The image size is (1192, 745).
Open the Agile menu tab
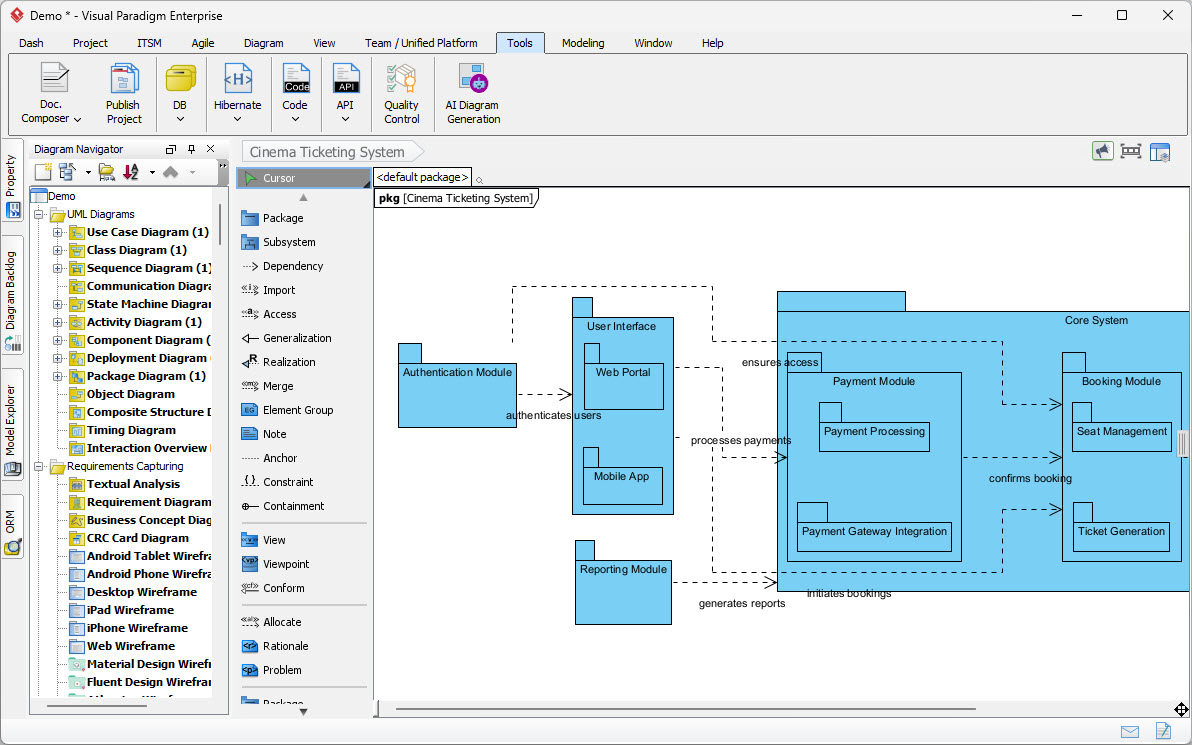[x=203, y=43]
